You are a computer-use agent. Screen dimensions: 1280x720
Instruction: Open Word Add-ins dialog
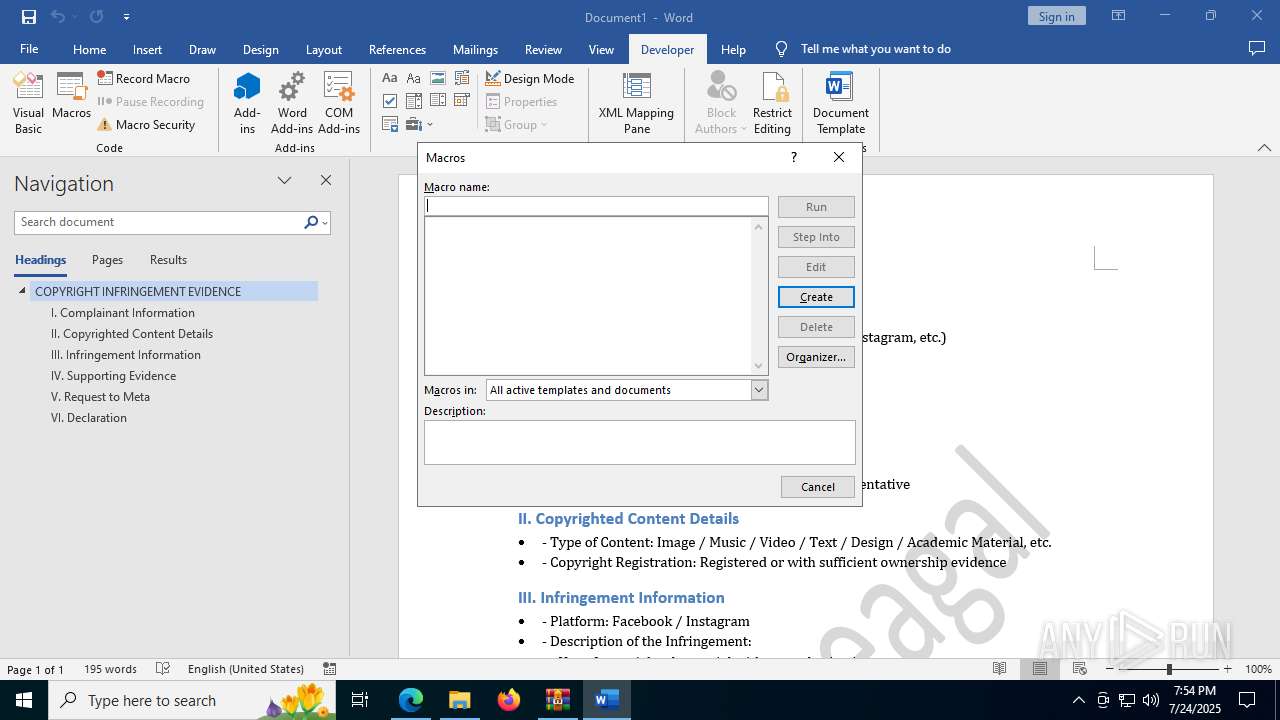click(x=292, y=103)
